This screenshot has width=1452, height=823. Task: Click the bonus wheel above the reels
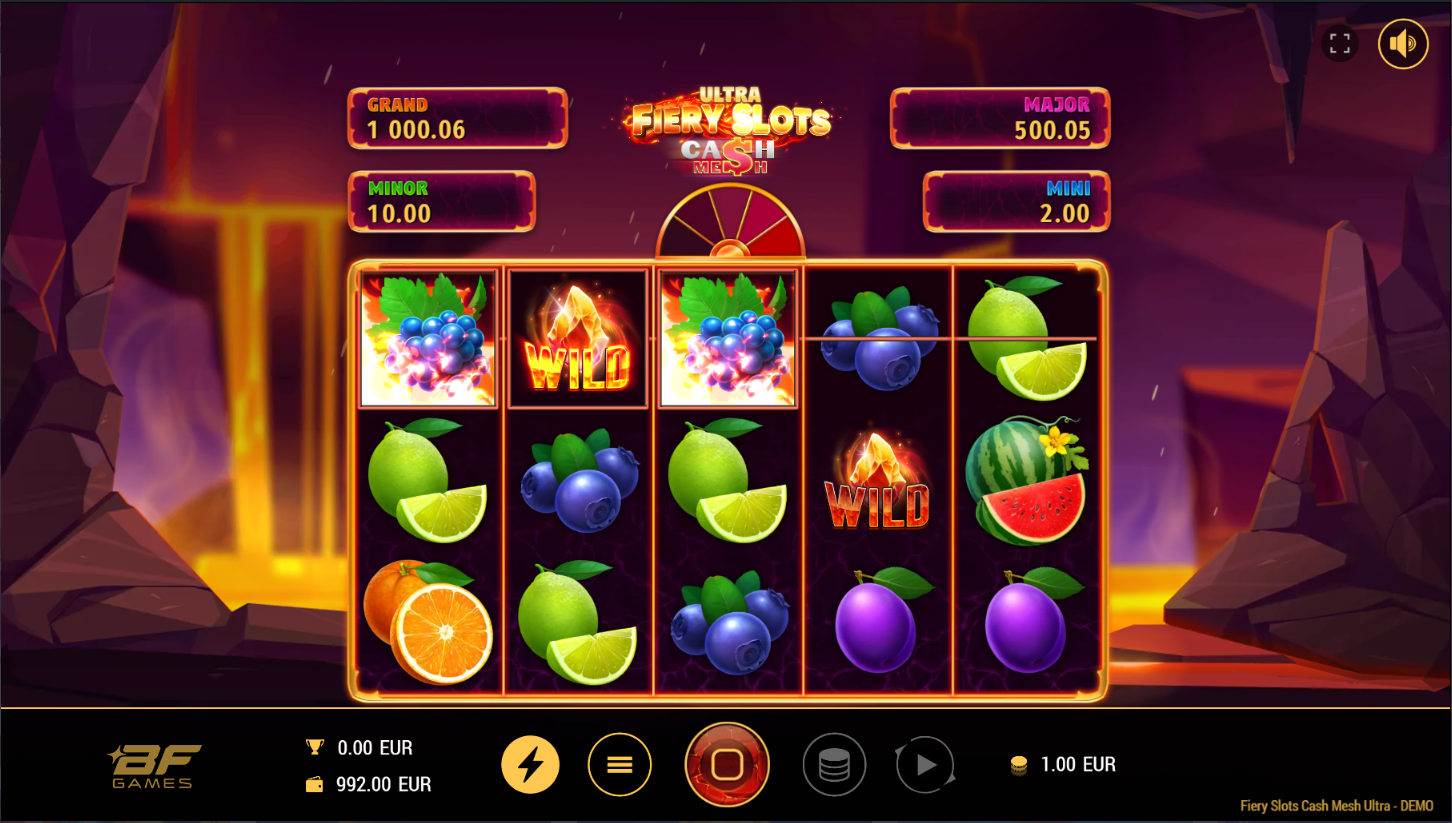point(730,222)
